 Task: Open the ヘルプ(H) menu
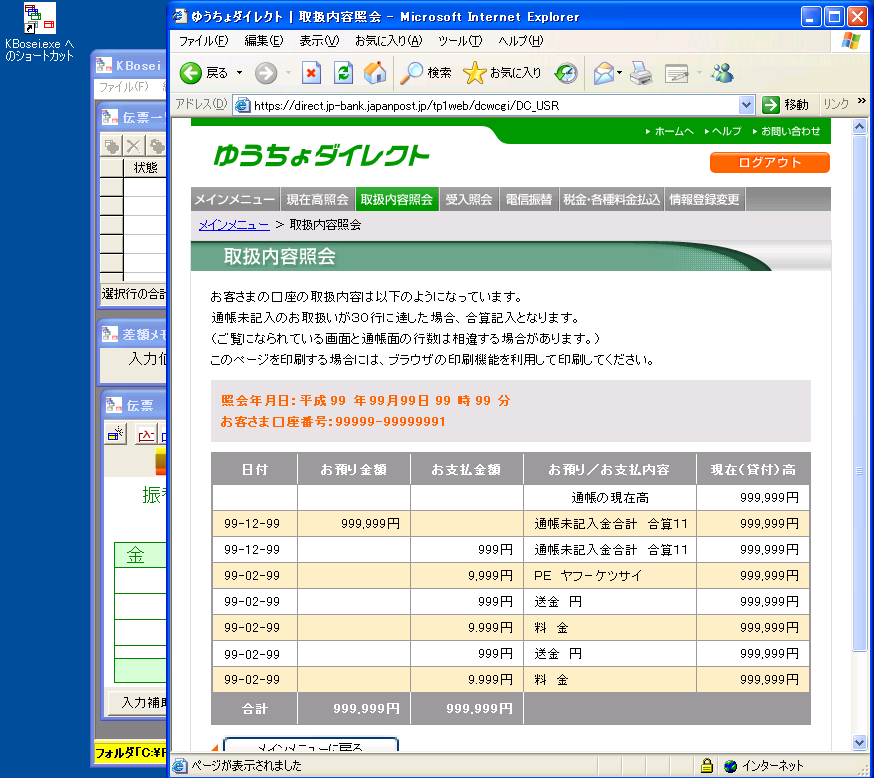click(x=521, y=41)
